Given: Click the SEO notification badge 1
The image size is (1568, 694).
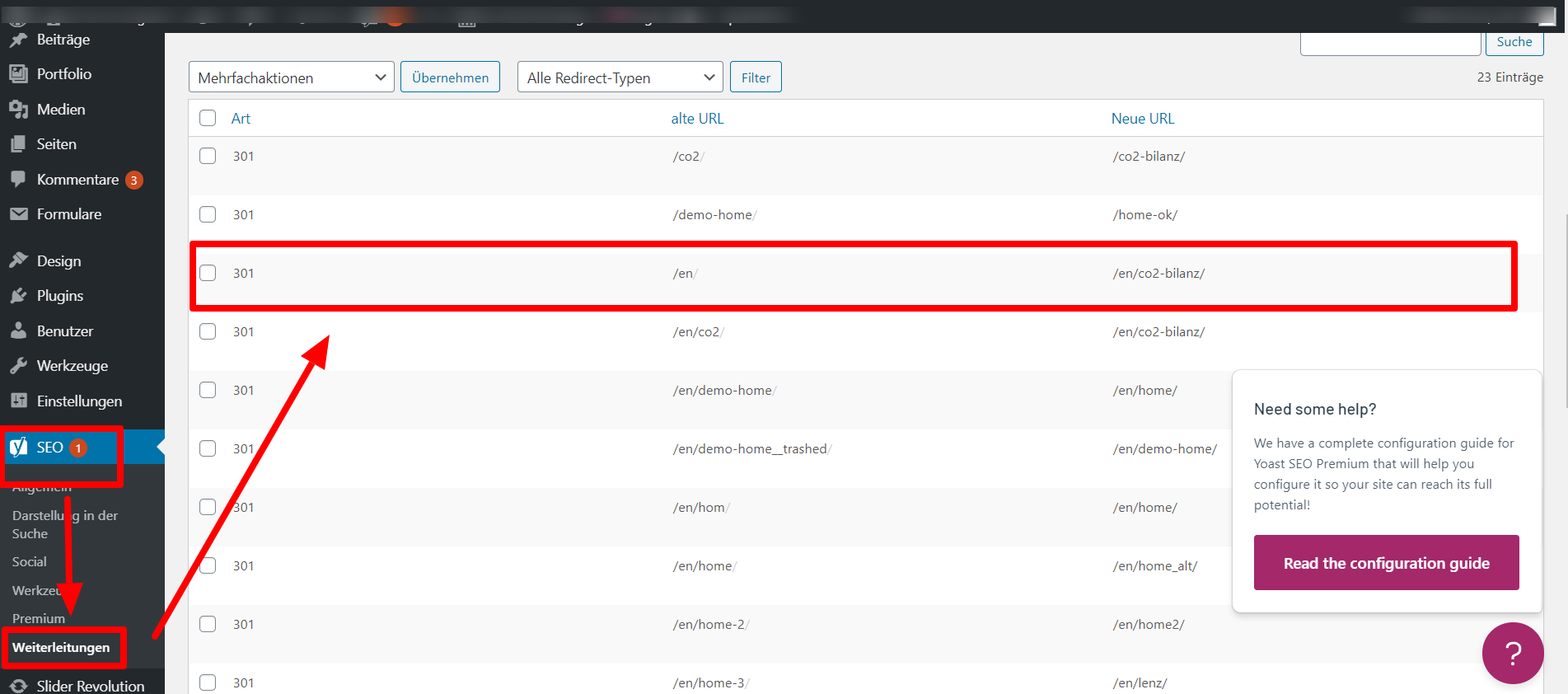Looking at the screenshot, I should click(x=78, y=448).
